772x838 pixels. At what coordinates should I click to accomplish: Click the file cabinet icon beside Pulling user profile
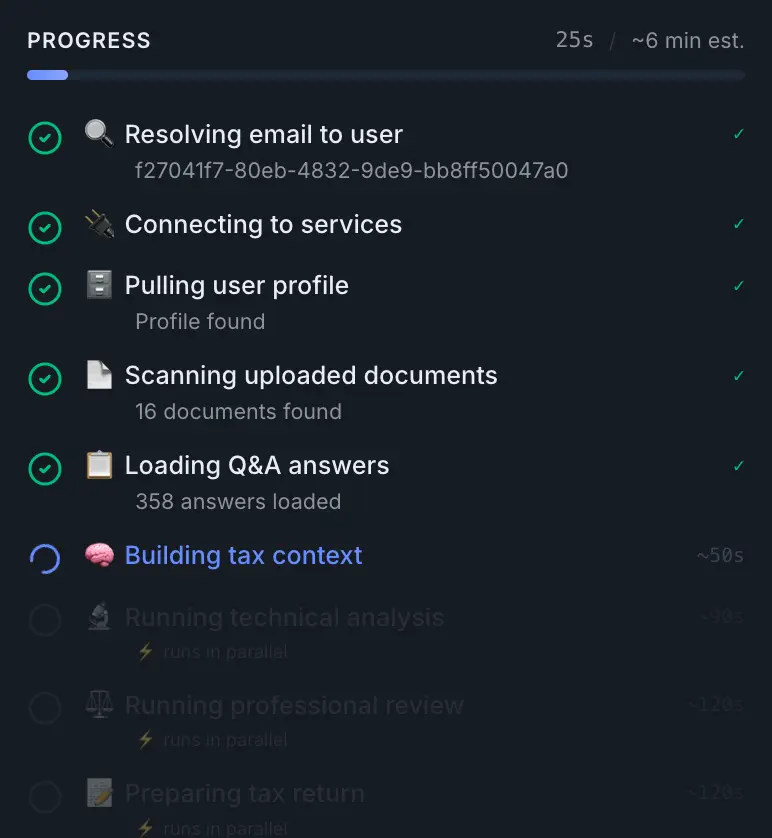99,285
